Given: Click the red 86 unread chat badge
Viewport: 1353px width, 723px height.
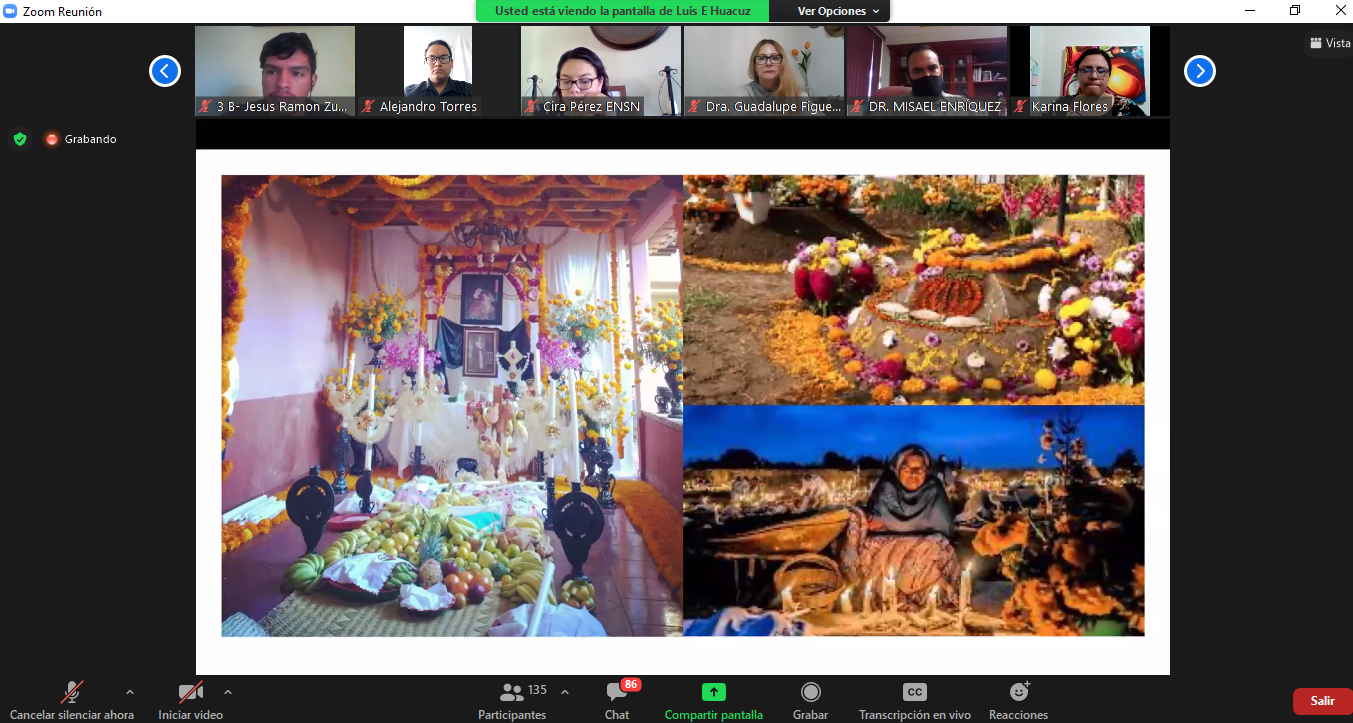Looking at the screenshot, I should pyautogui.click(x=631, y=684).
